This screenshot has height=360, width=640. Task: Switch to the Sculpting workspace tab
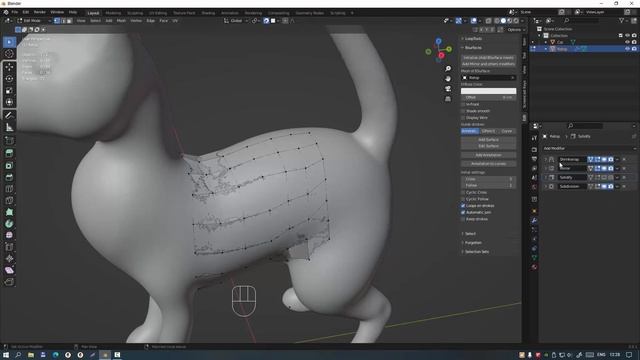click(x=135, y=13)
